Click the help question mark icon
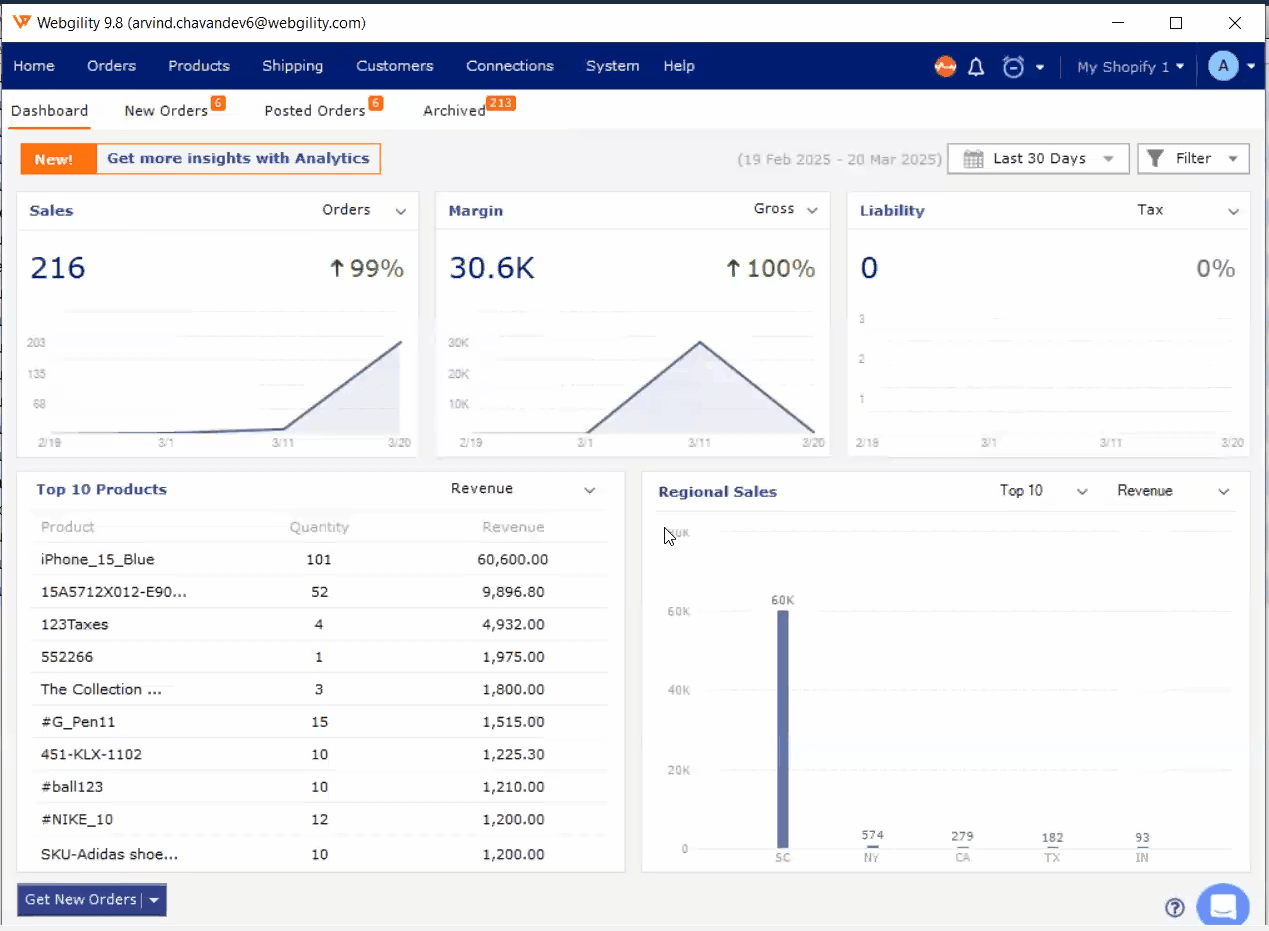 [1175, 908]
